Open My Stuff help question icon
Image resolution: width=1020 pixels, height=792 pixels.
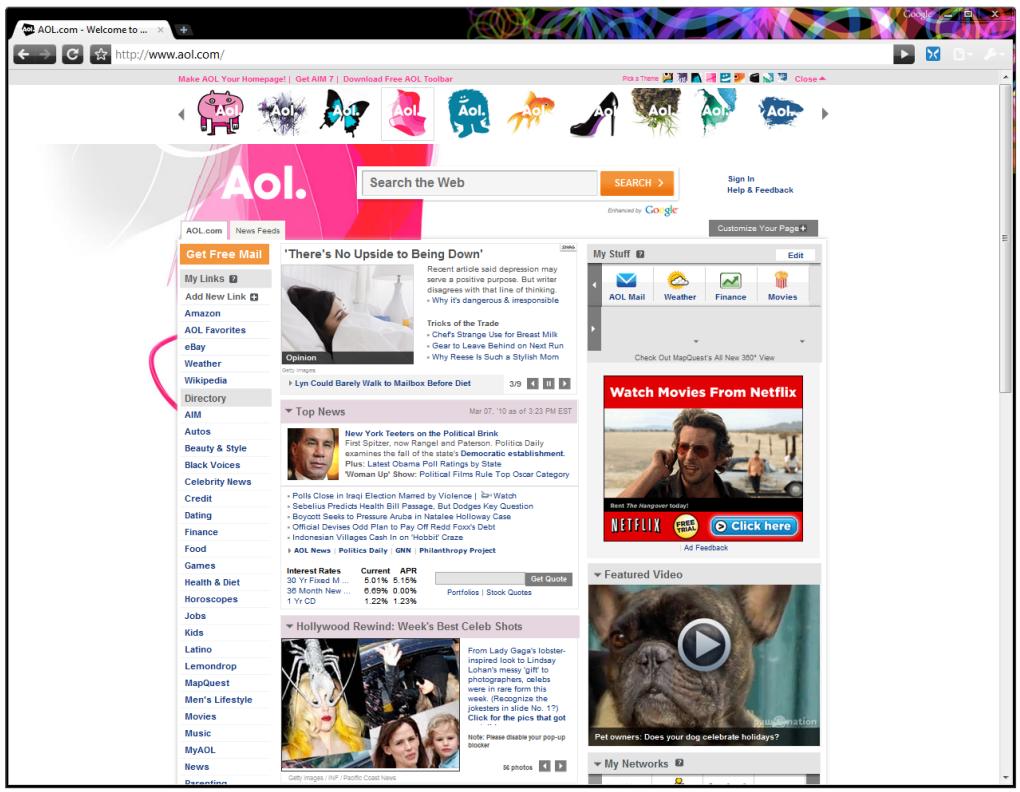(640, 254)
